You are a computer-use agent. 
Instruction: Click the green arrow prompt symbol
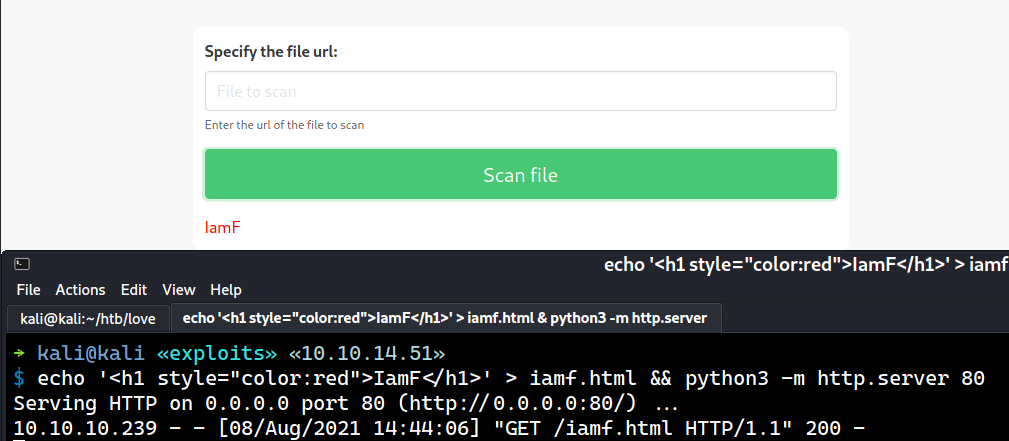(x=19, y=354)
